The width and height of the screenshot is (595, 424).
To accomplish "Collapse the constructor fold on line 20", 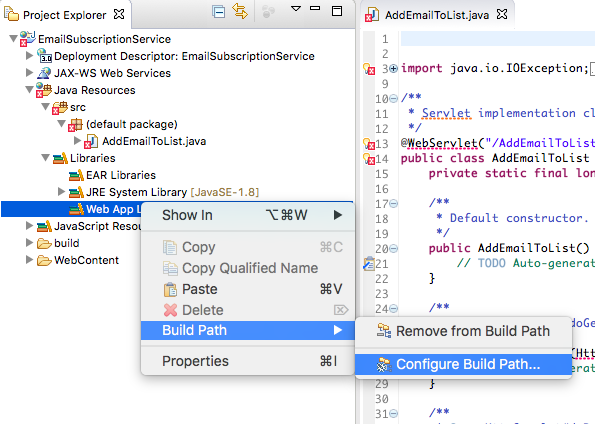I will click(x=394, y=249).
